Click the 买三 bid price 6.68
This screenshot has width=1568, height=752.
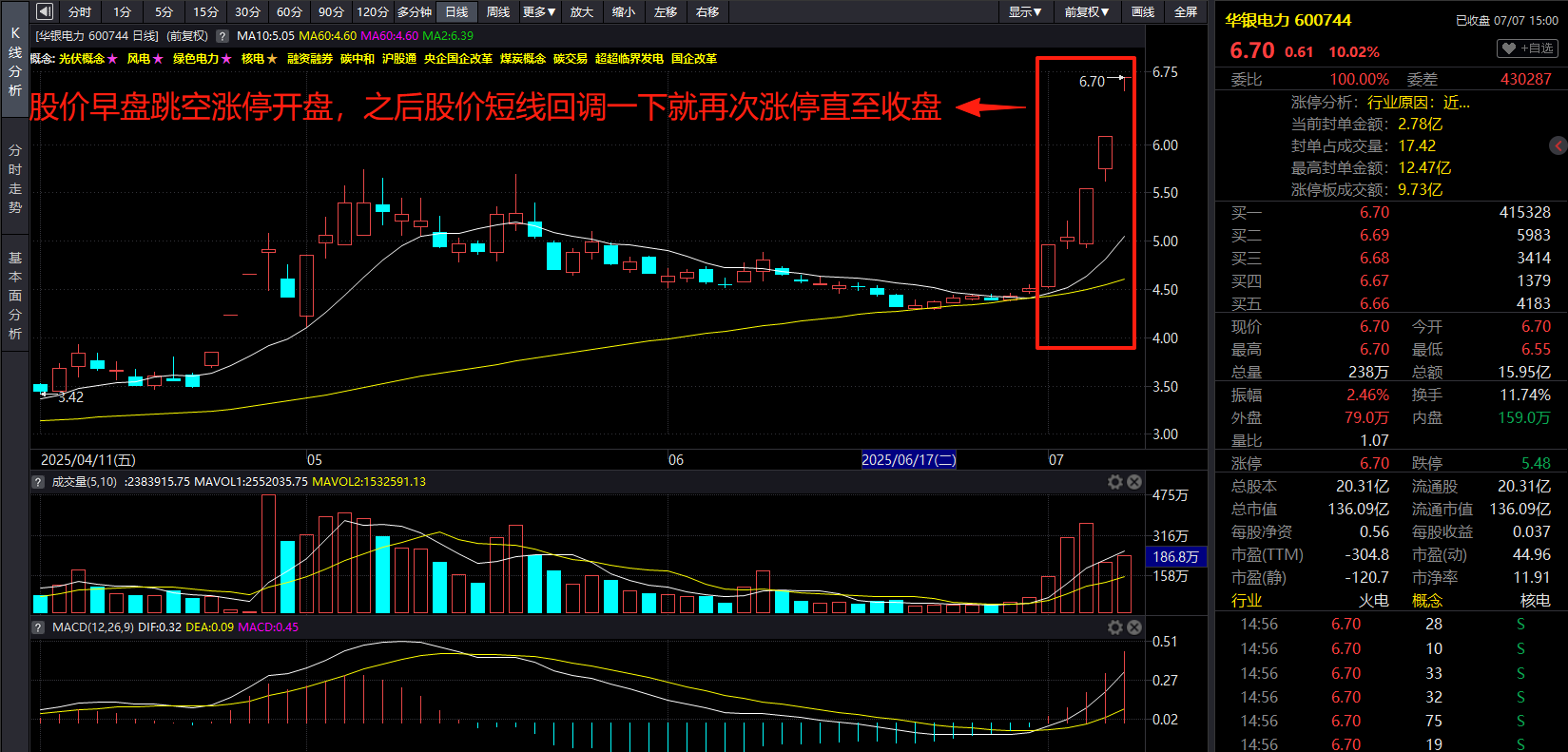[1374, 259]
